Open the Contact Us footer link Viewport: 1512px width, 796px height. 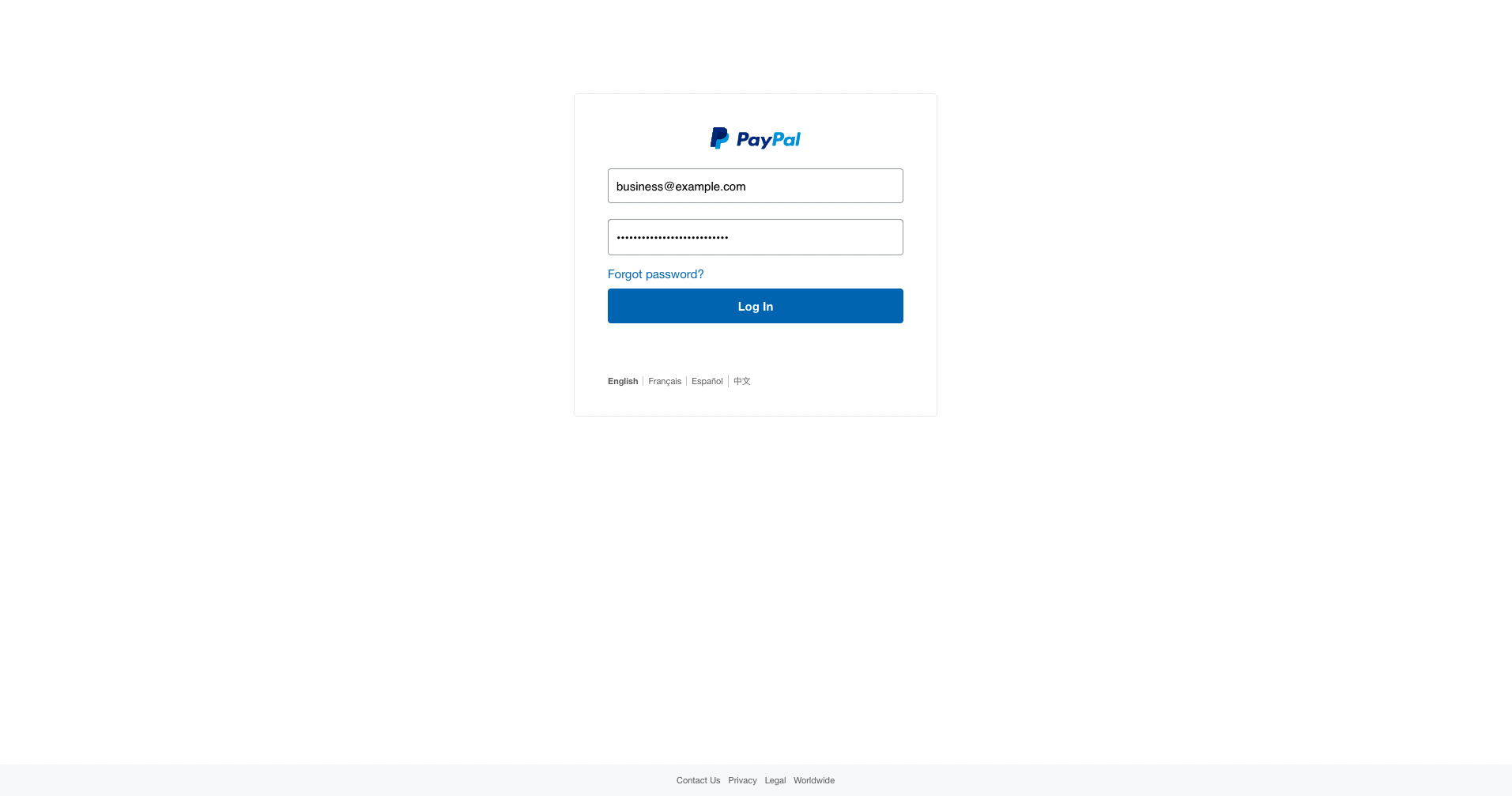698,780
